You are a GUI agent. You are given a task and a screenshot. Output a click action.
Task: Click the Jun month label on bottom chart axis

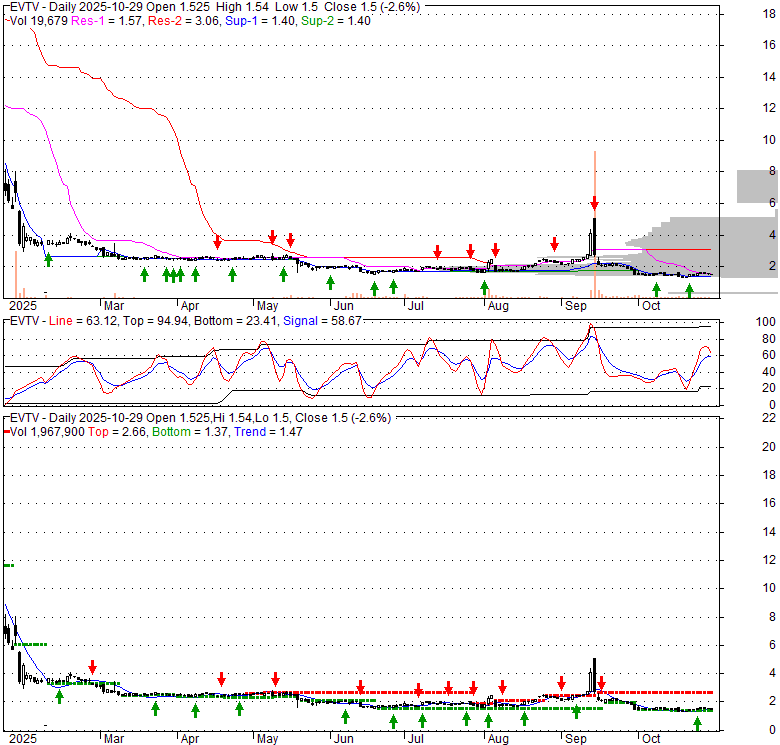click(342, 738)
